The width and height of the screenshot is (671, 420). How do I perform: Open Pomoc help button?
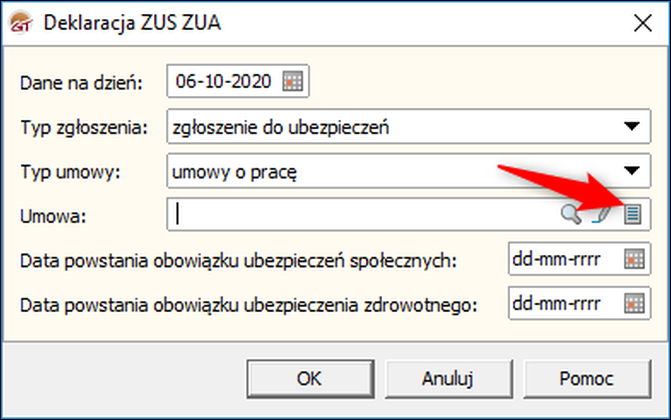(x=587, y=379)
